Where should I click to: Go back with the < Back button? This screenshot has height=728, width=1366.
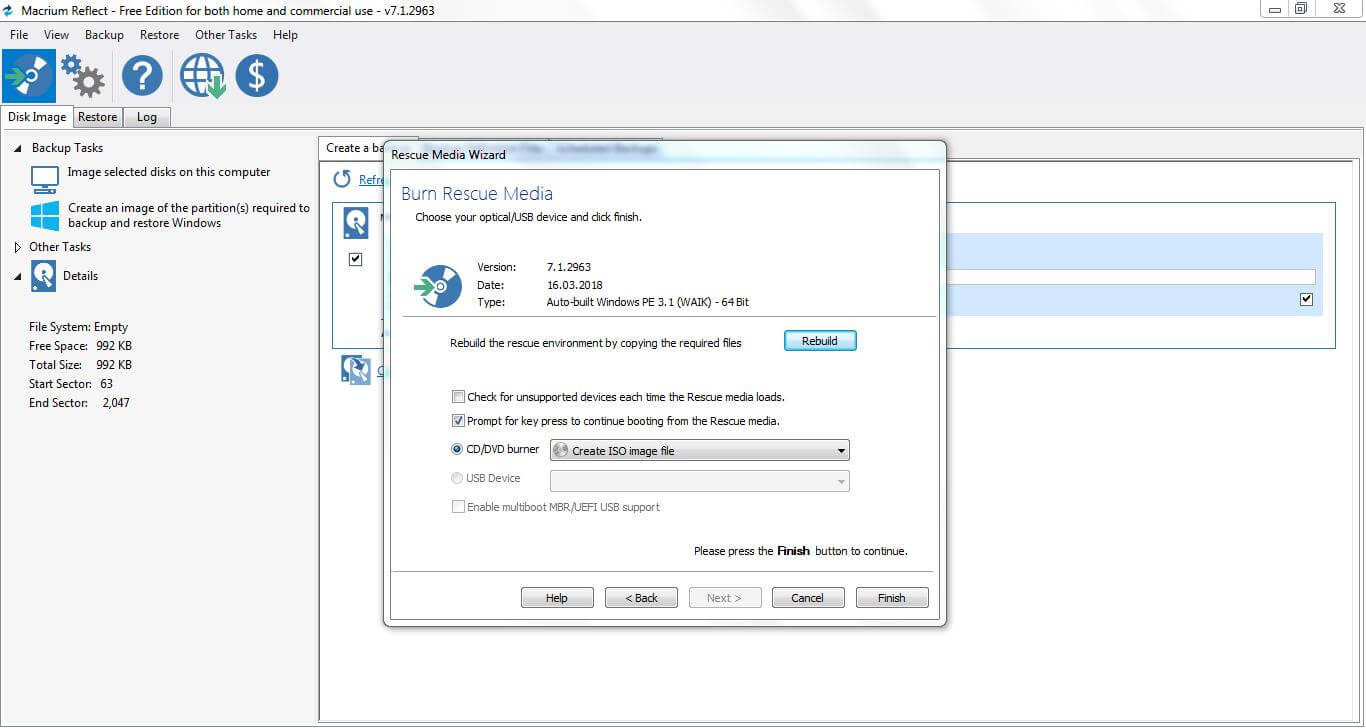[x=641, y=598]
